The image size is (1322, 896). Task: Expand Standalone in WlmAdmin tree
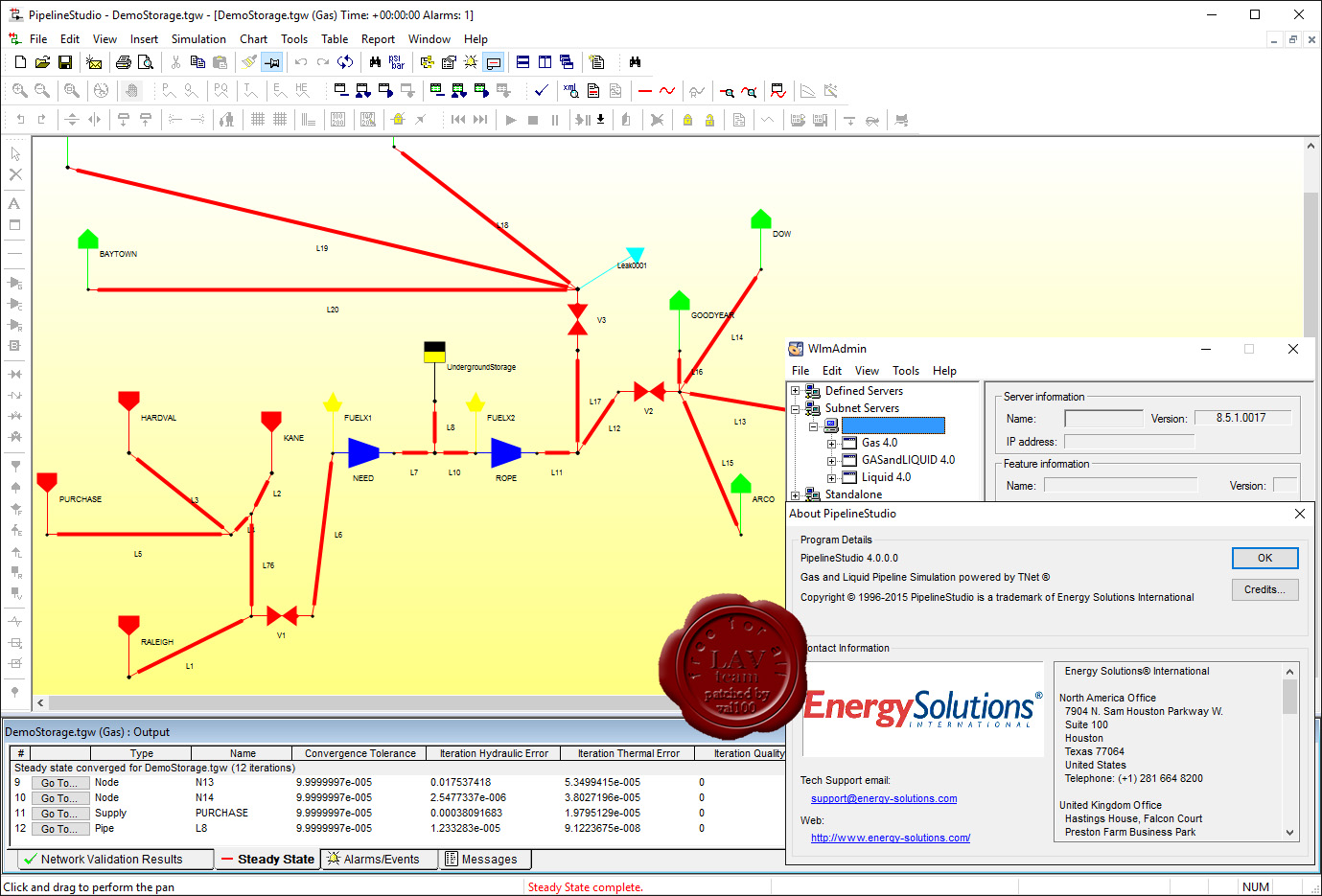(x=795, y=495)
